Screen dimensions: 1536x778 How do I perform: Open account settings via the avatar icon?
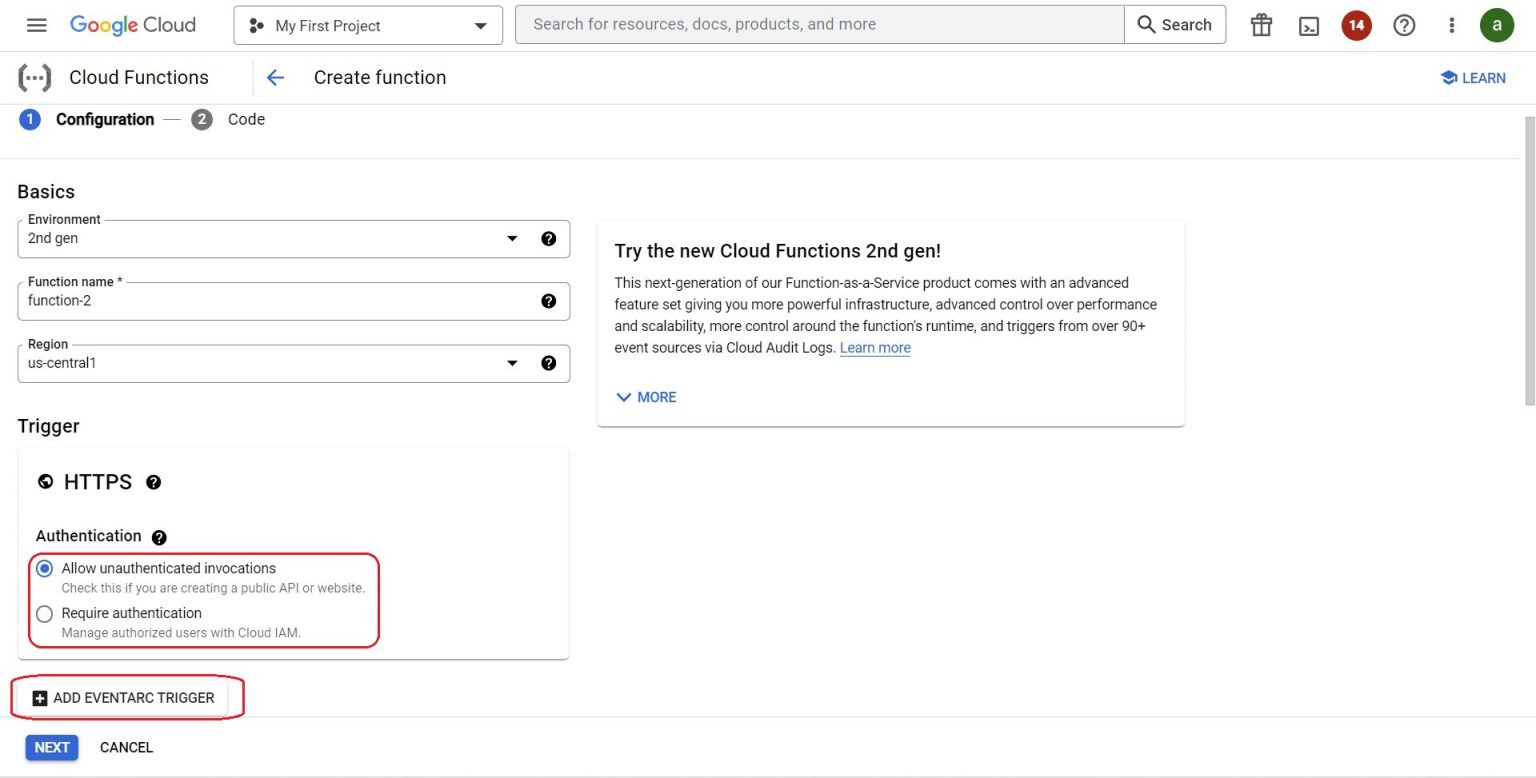click(x=1497, y=25)
